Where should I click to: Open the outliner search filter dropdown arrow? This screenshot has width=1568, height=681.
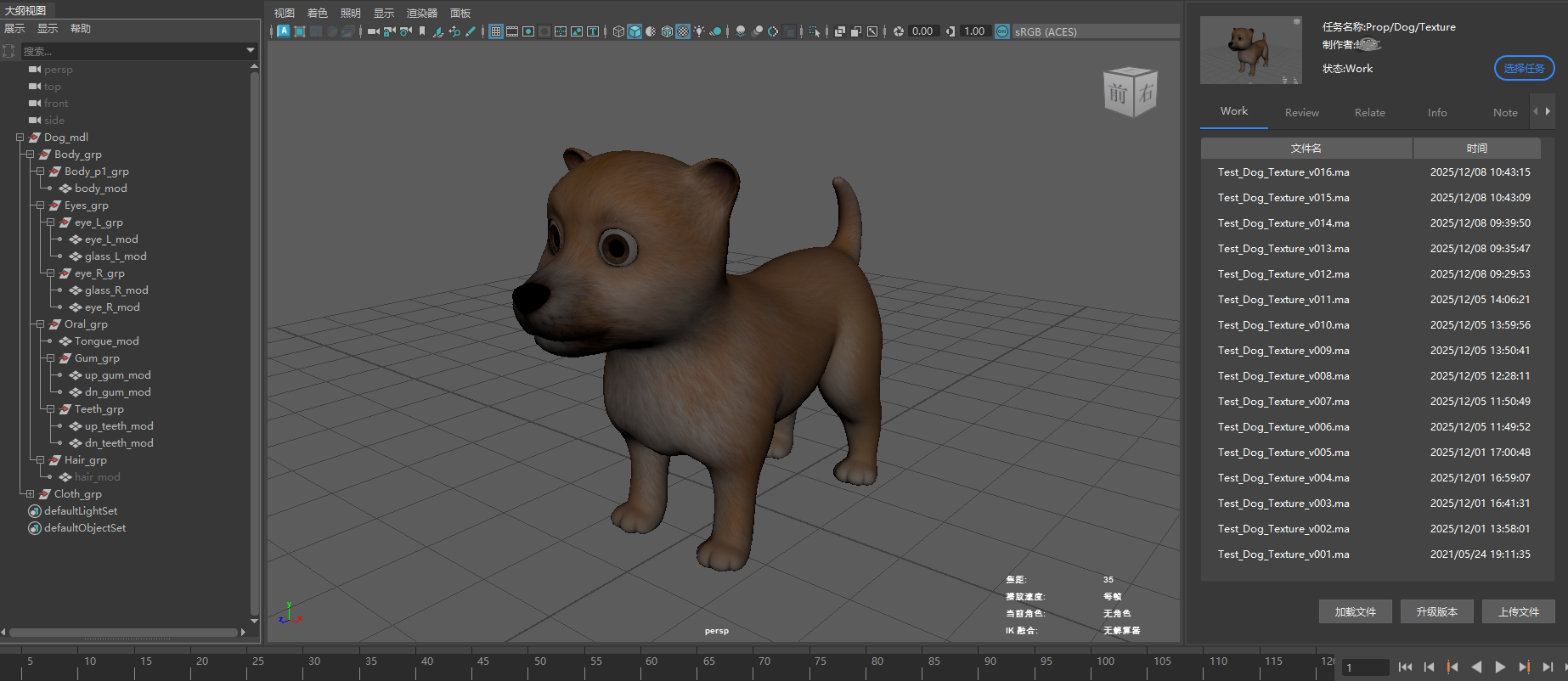point(251,51)
